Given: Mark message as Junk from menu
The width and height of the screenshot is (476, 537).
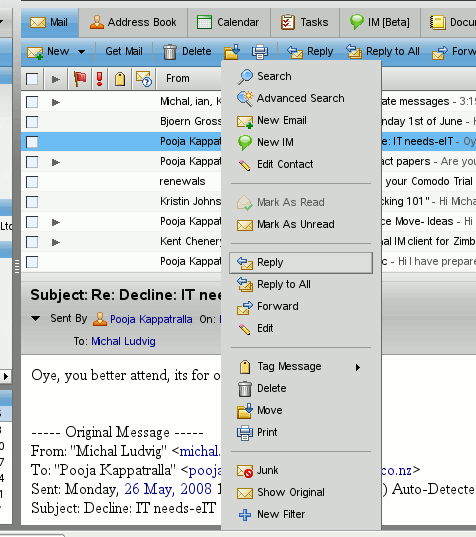Looking at the screenshot, I should 267,470.
